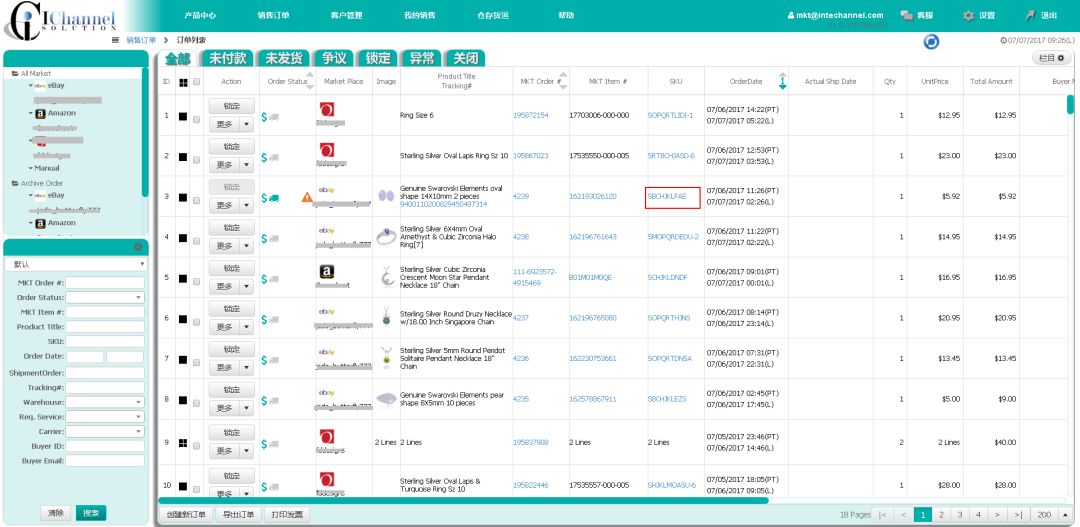Click the hamburger menu icon near breadcrumb
The image size is (1080, 527).
[x=115, y=40]
